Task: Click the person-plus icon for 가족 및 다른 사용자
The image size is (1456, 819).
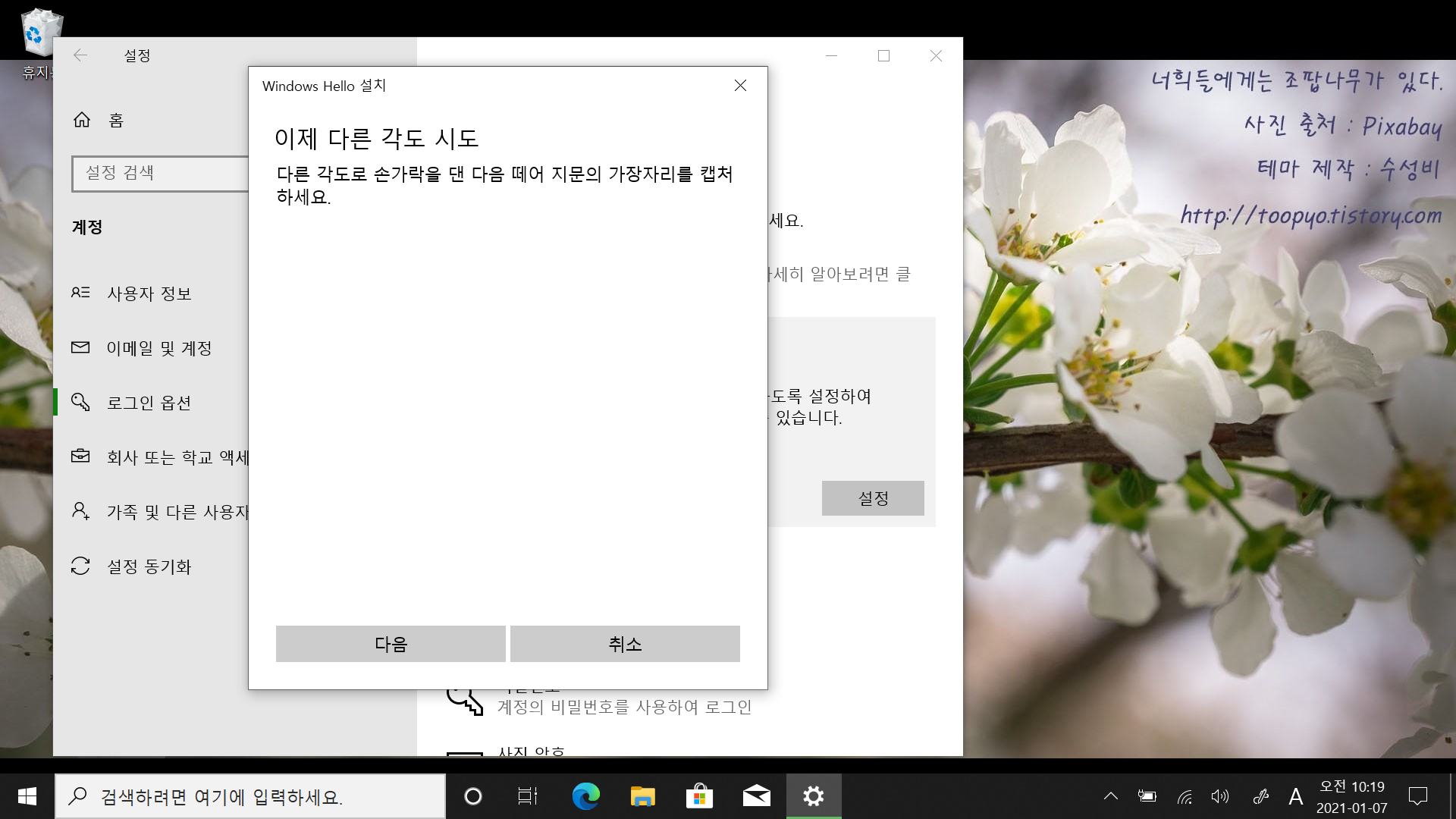Action: click(80, 511)
